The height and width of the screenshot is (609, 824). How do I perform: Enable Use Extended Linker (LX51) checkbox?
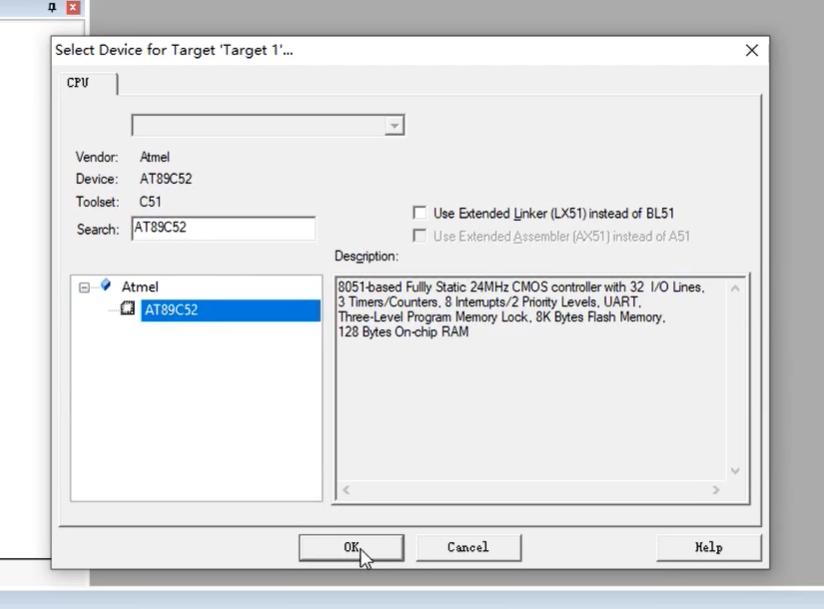419,213
